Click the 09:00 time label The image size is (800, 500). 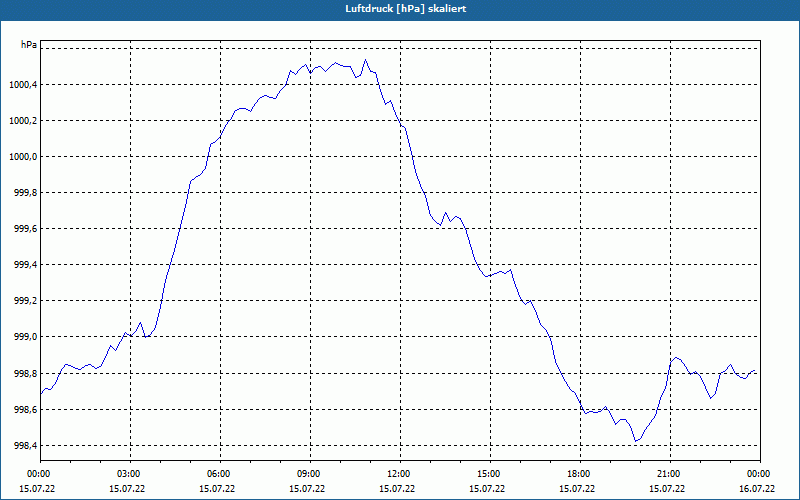pyautogui.click(x=310, y=474)
